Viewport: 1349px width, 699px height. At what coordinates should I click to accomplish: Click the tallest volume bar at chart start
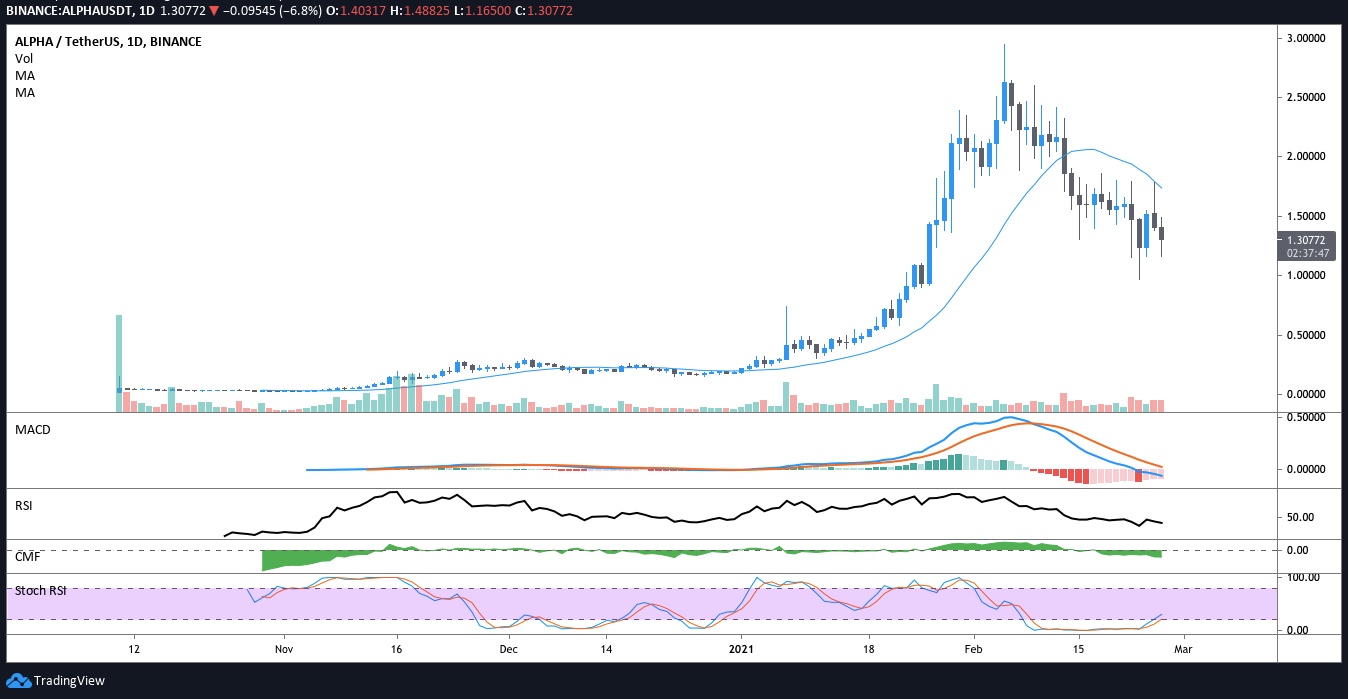pyautogui.click(x=119, y=363)
